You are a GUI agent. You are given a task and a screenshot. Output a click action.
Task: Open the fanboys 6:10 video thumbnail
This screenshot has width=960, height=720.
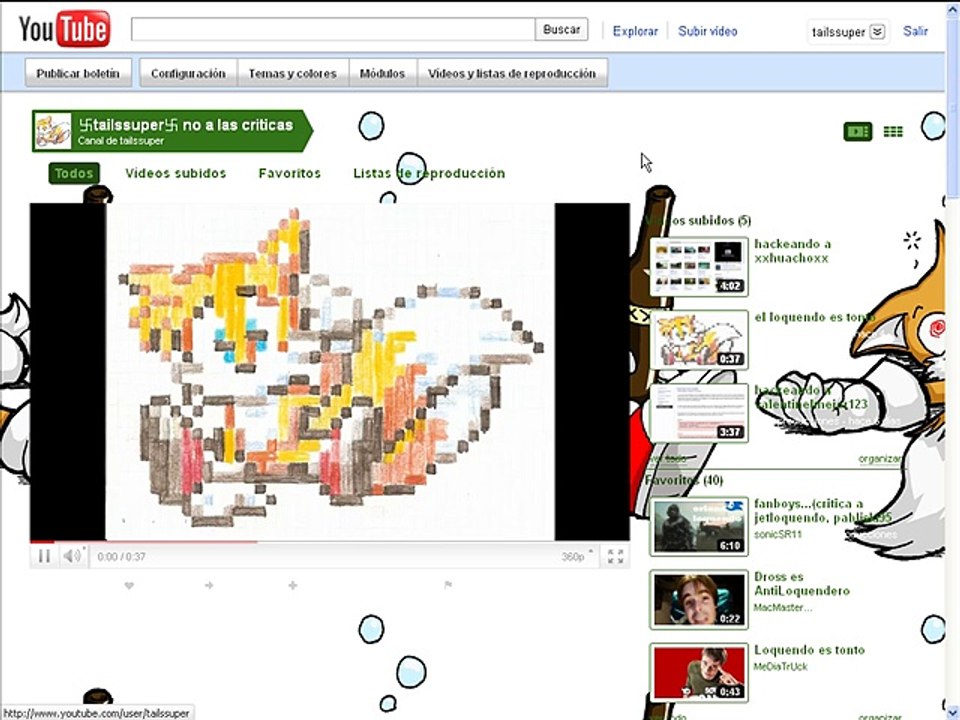click(699, 527)
